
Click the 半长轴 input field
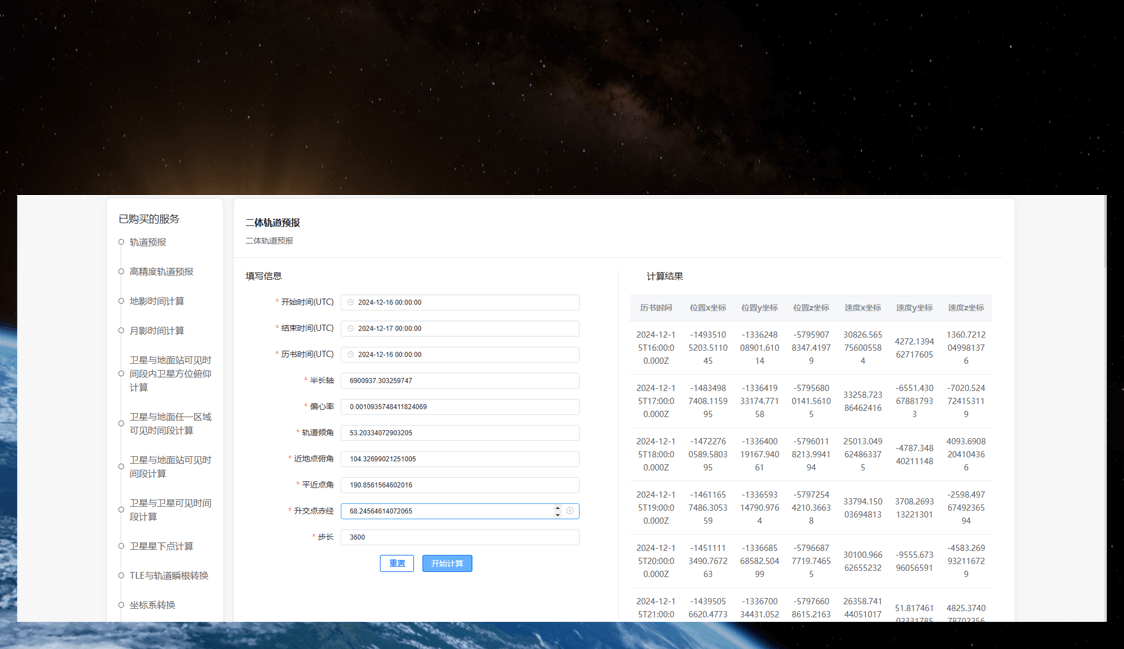click(x=460, y=381)
